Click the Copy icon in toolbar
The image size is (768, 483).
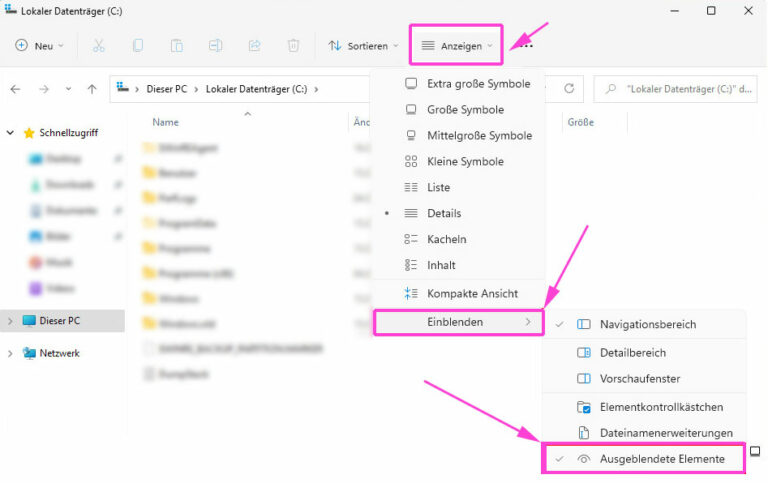pos(137,46)
